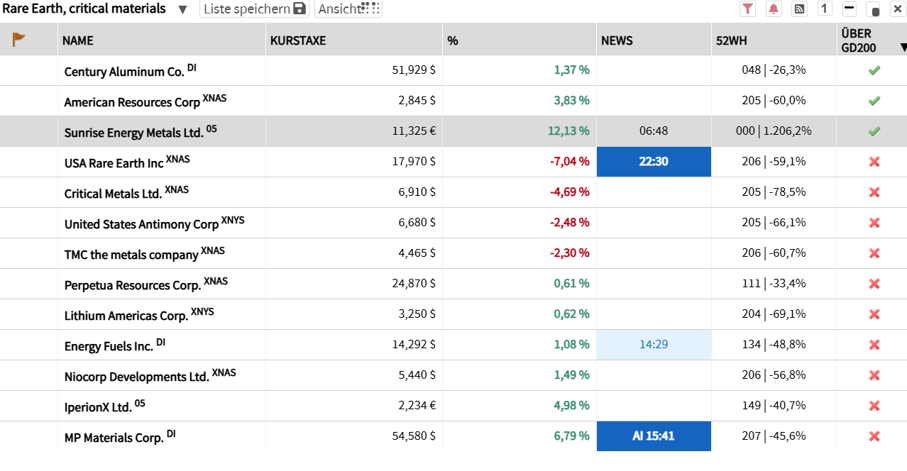Open the red filter funnel icon
The image size is (907, 471).
747,9
